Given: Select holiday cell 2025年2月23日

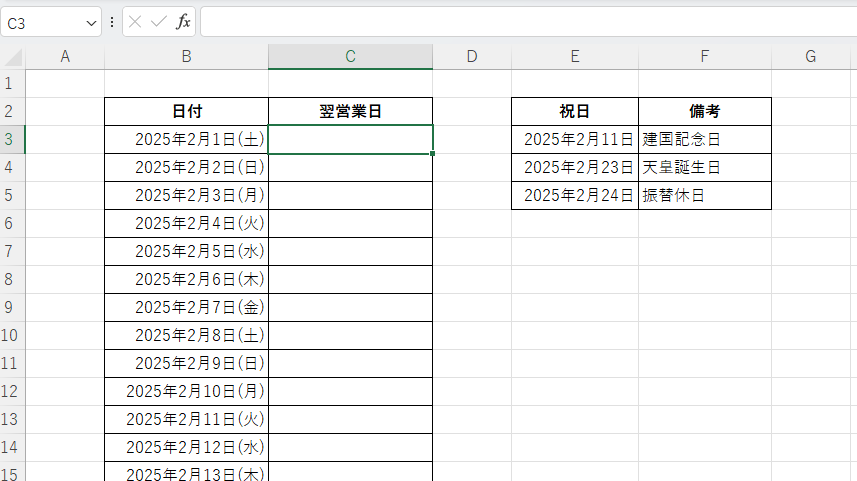Looking at the screenshot, I should pos(574,167).
